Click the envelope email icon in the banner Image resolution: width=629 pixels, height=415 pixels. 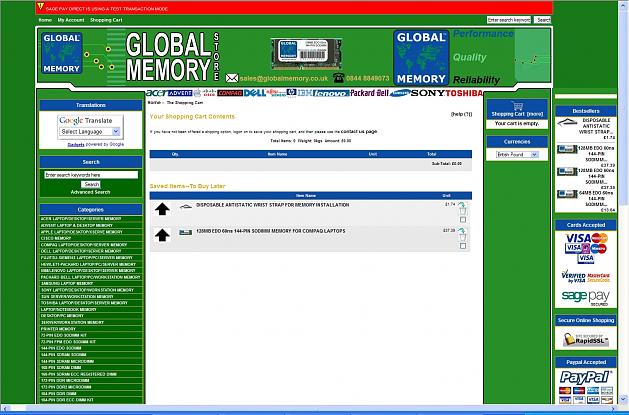coord(232,78)
